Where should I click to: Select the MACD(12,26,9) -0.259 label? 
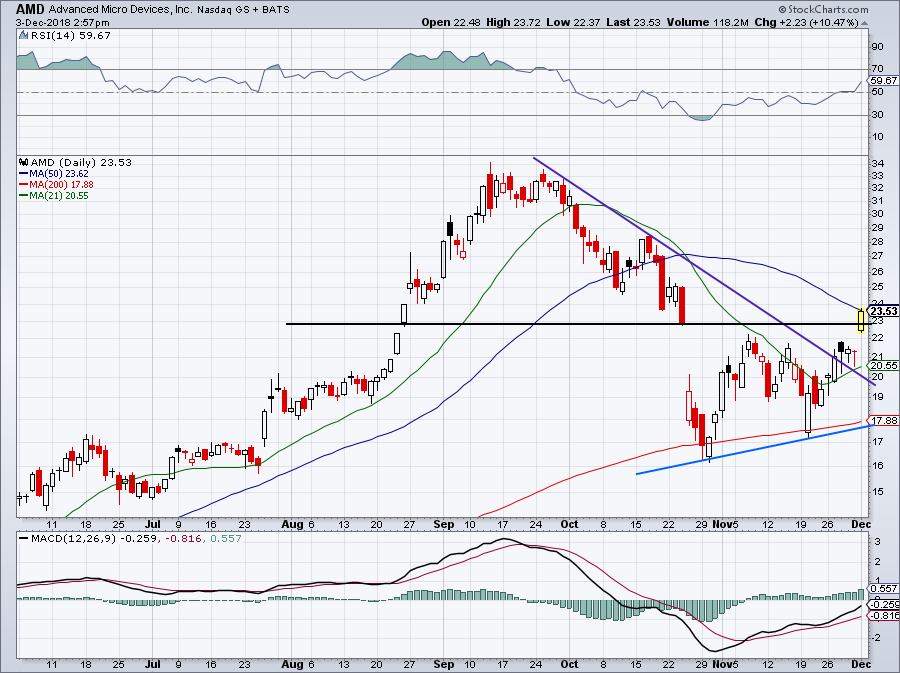point(93,539)
